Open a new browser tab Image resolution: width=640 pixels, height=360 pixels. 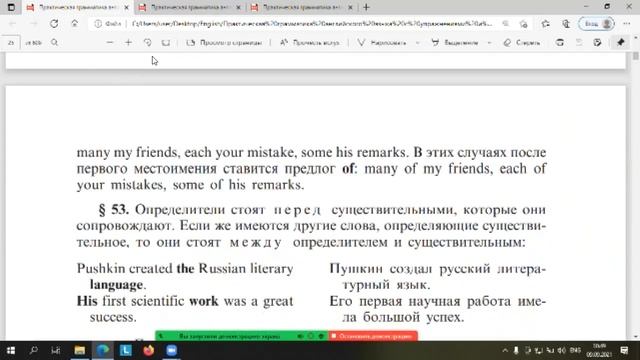[366, 7]
